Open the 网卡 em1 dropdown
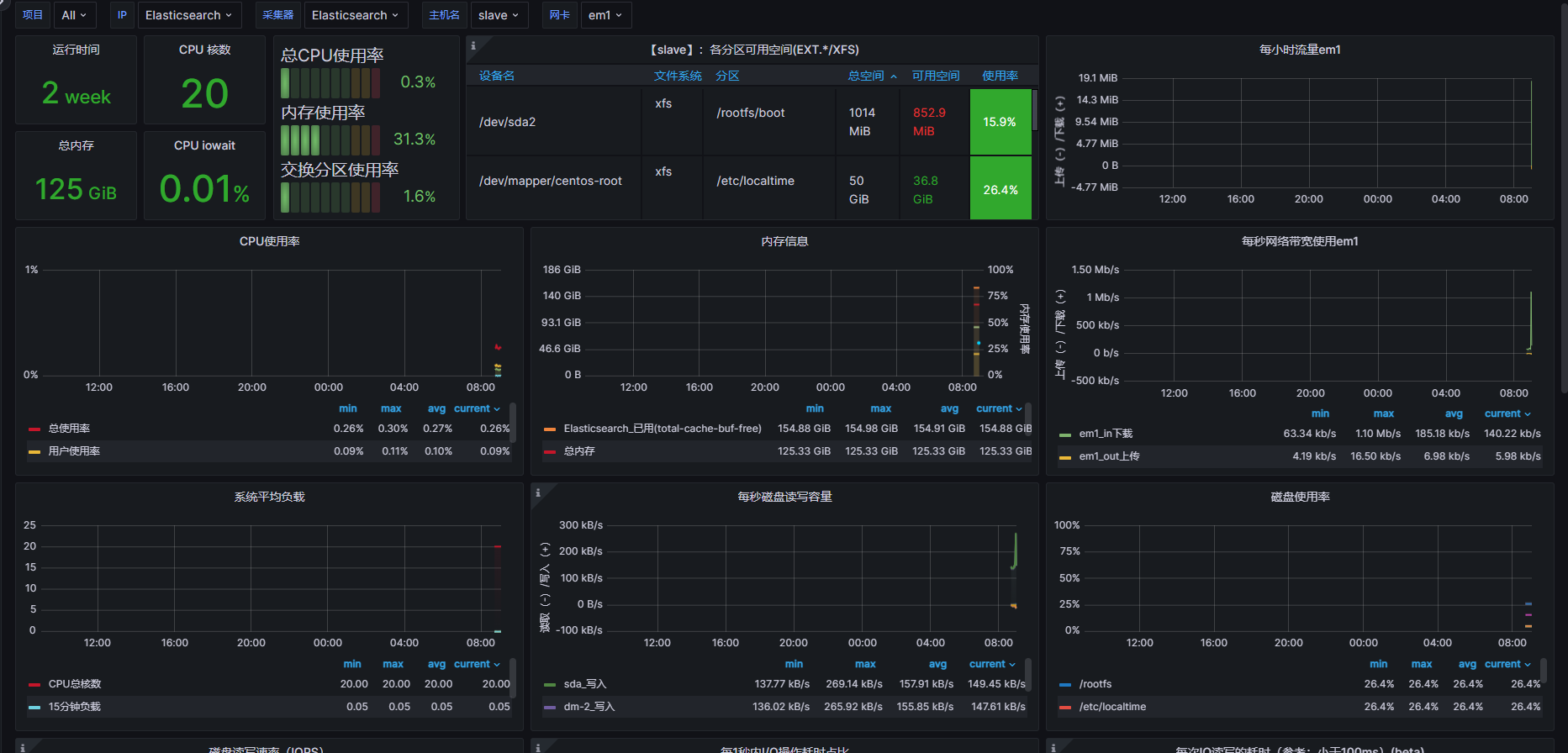Image resolution: width=1568 pixels, height=753 pixels. (605, 15)
